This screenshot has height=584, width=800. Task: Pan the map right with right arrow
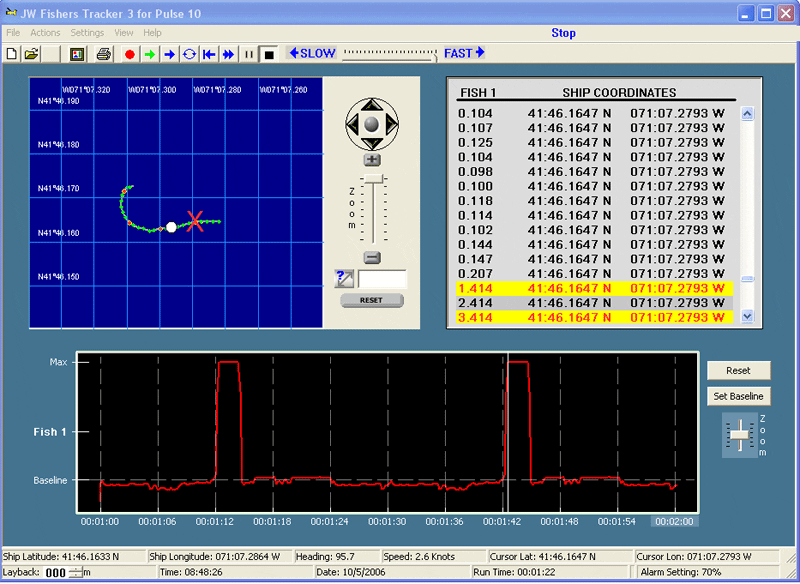(391, 124)
